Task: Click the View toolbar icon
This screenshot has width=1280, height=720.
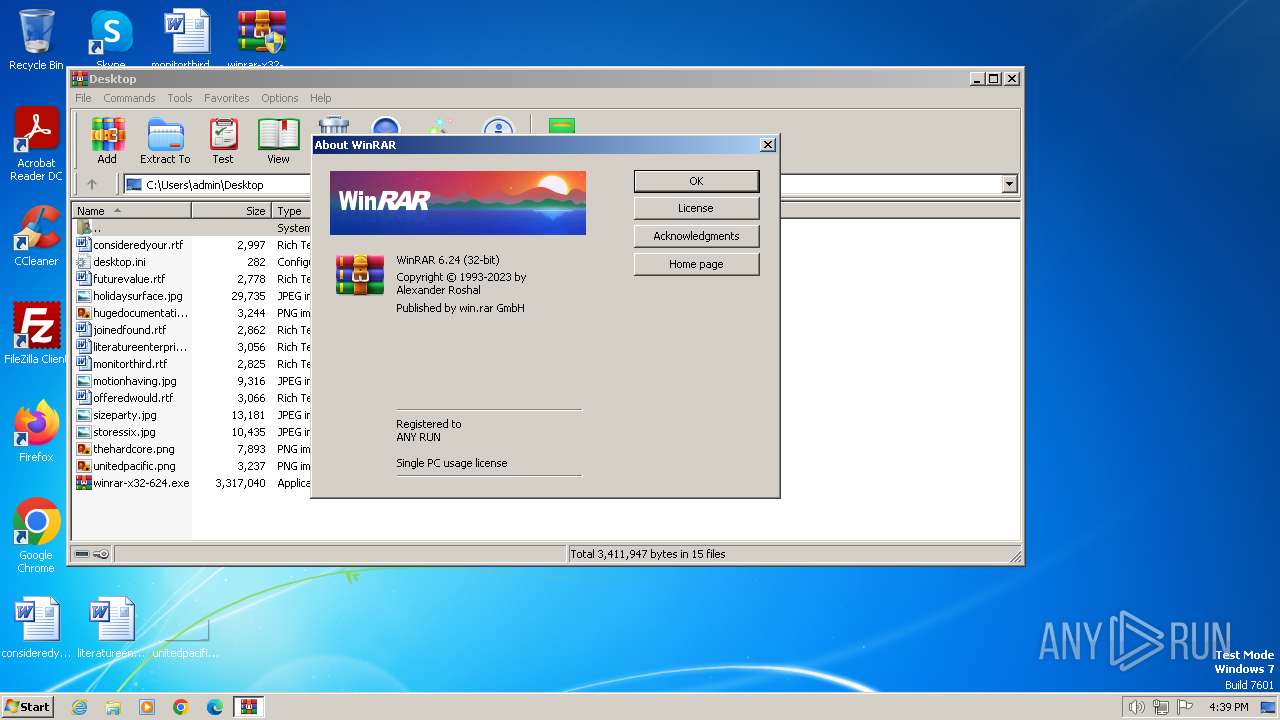Action: 278,141
